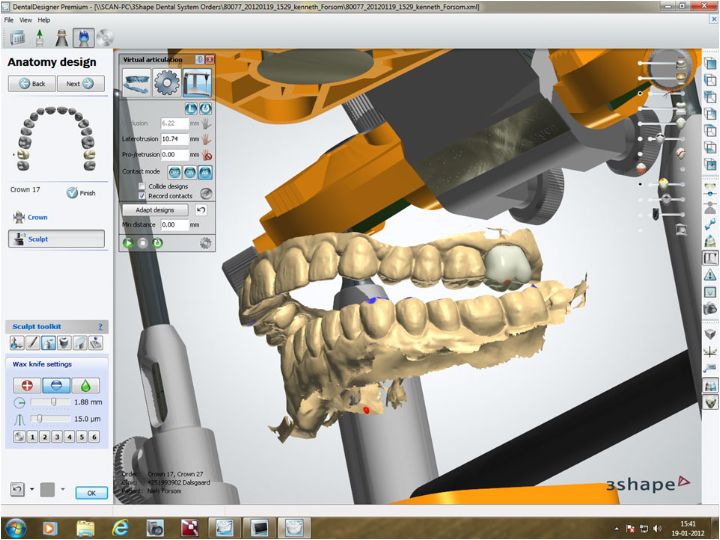The height and width of the screenshot is (540, 720).
Task: Click the greyed disc save step icon
Action: [105, 38]
